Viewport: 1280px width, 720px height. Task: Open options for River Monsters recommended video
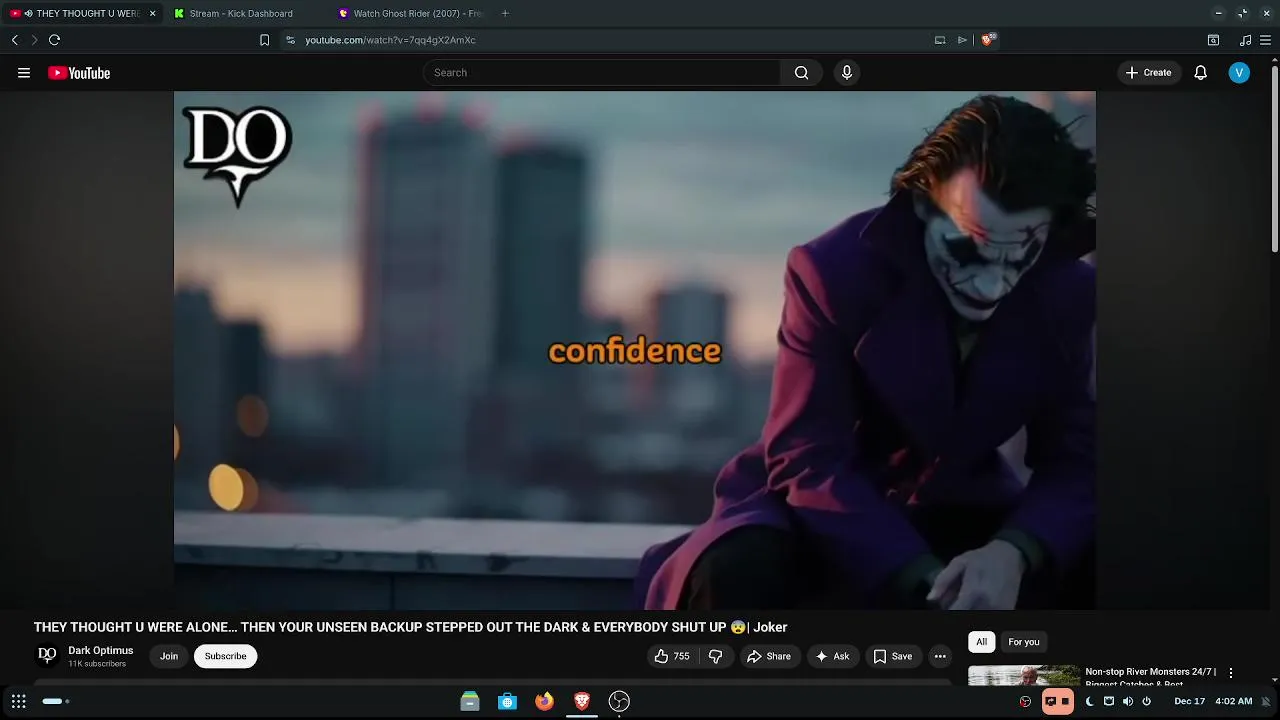(x=1231, y=673)
